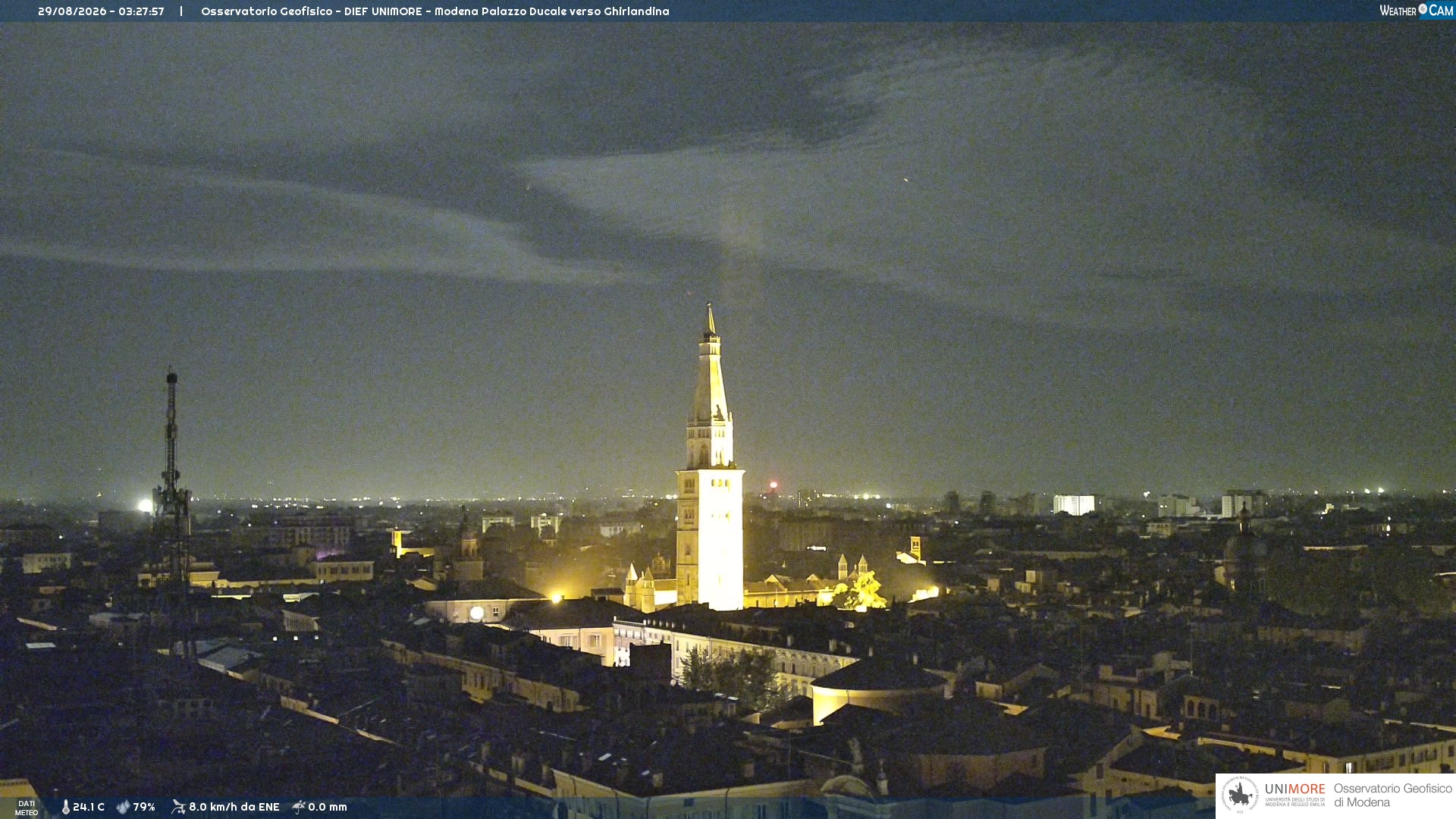1456x819 pixels.
Task: Click the 24.1 C temperature reading
Action: click(89, 807)
